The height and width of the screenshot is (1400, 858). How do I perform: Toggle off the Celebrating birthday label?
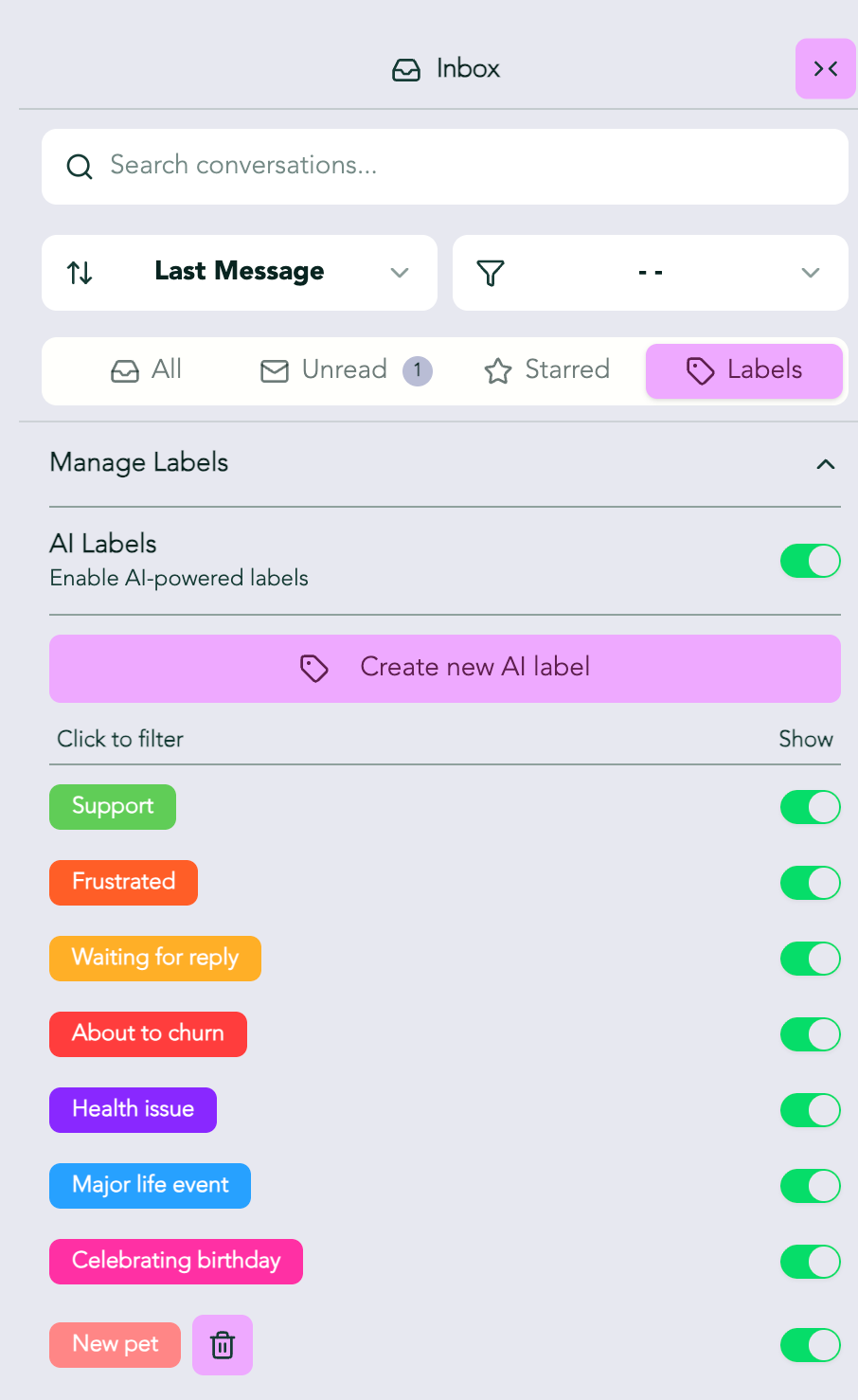tap(811, 1262)
